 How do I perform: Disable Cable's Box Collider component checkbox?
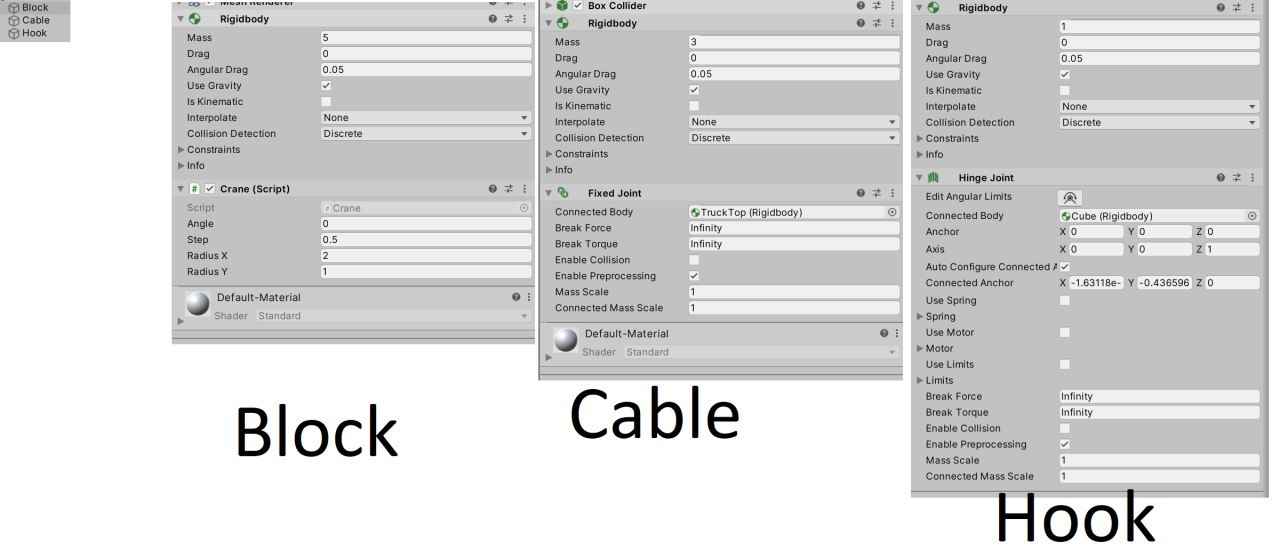pos(578,6)
